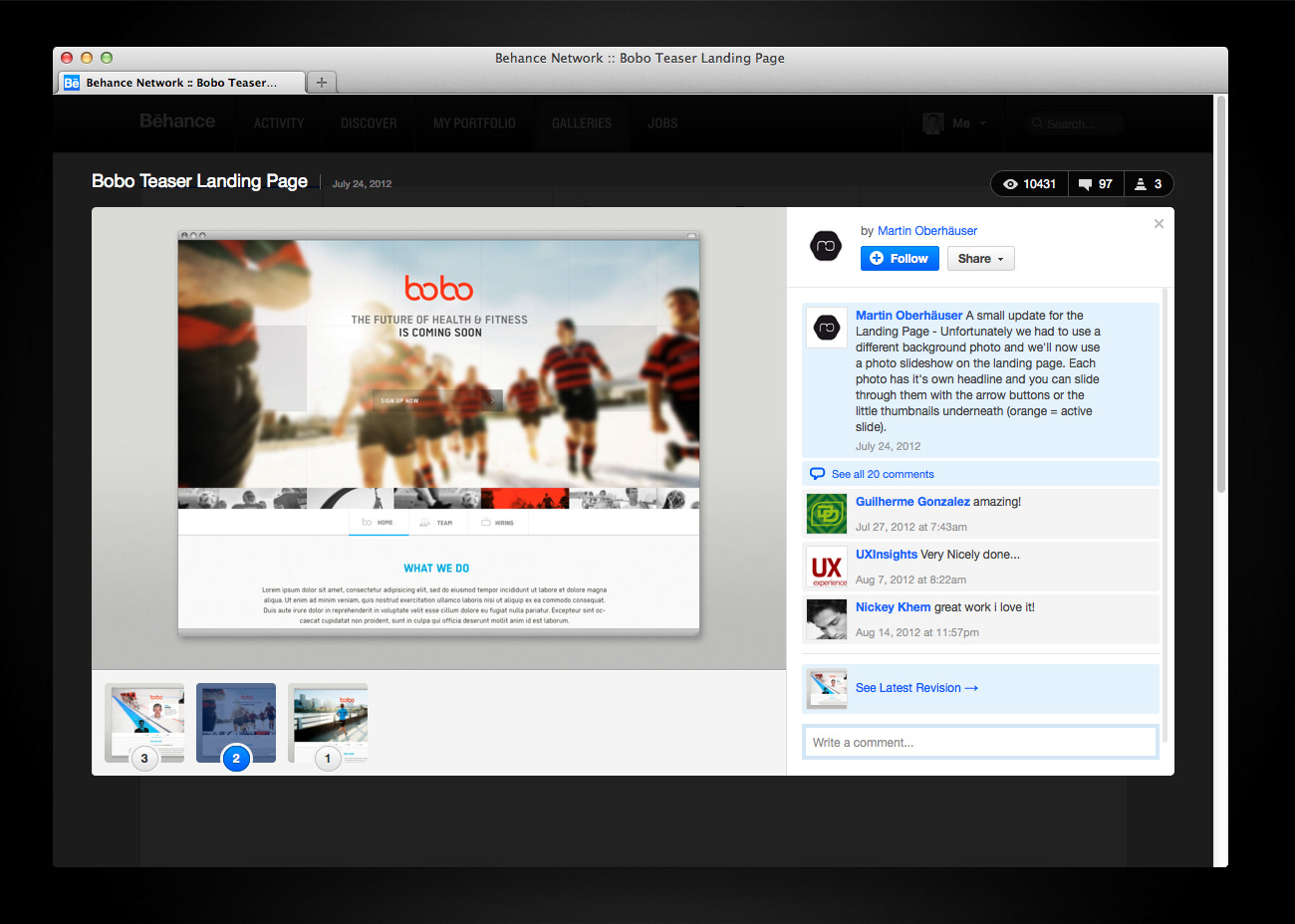The width and height of the screenshot is (1295, 924).
Task: Expand the Me account dropdown
Action: [968, 123]
